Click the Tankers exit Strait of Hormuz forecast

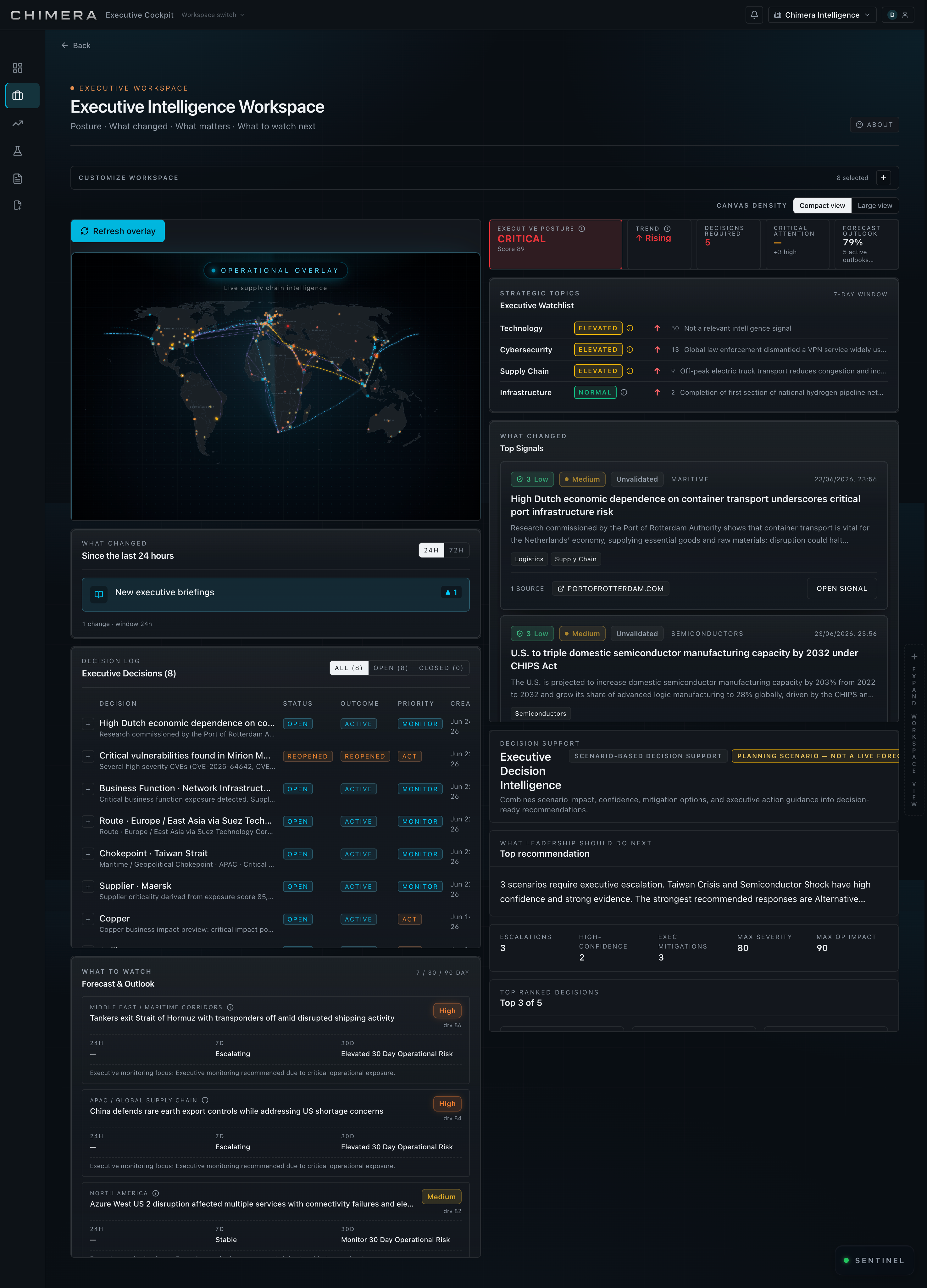tap(242, 1018)
